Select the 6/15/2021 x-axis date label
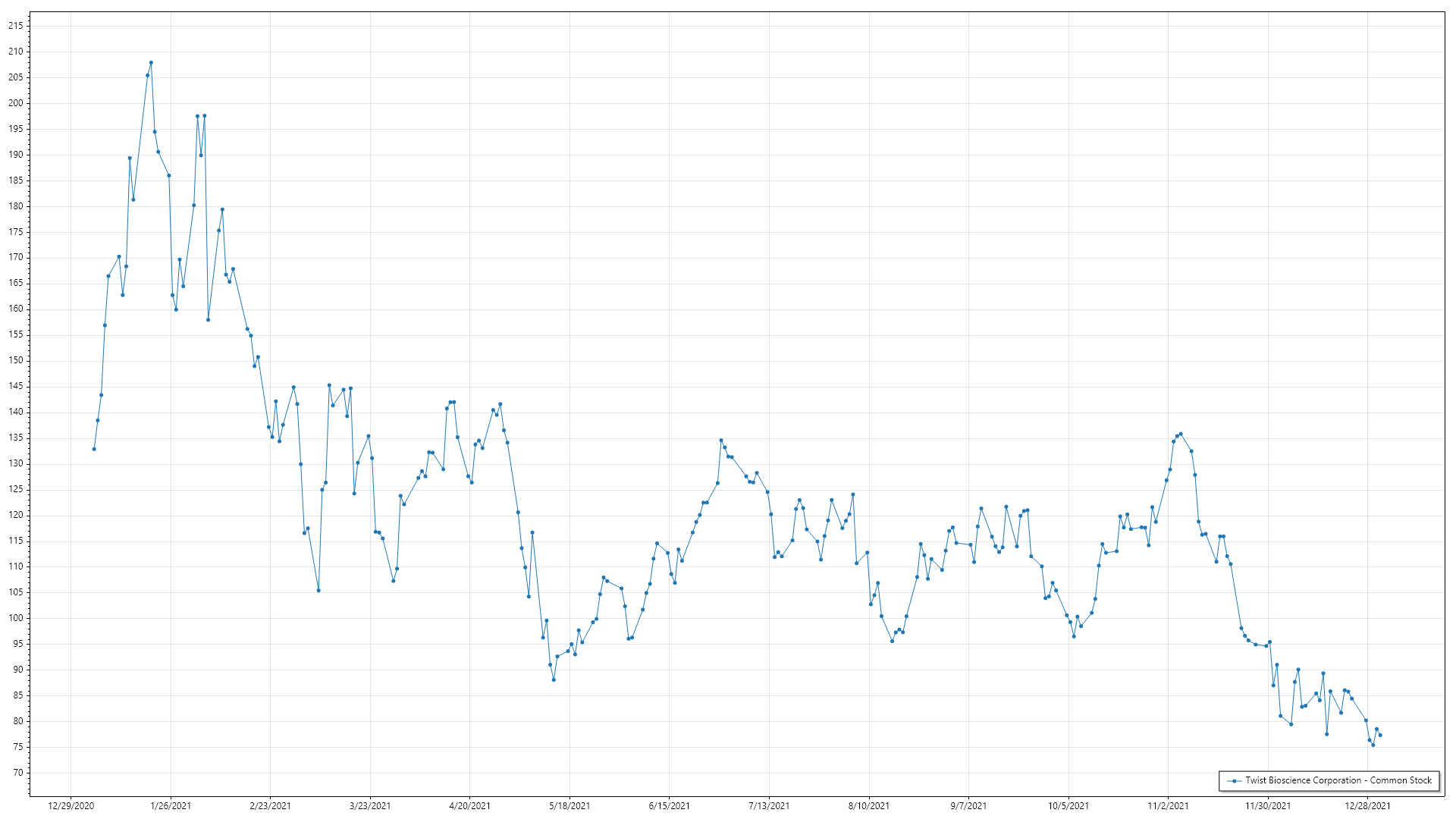The width and height of the screenshot is (1456, 819). click(670, 806)
